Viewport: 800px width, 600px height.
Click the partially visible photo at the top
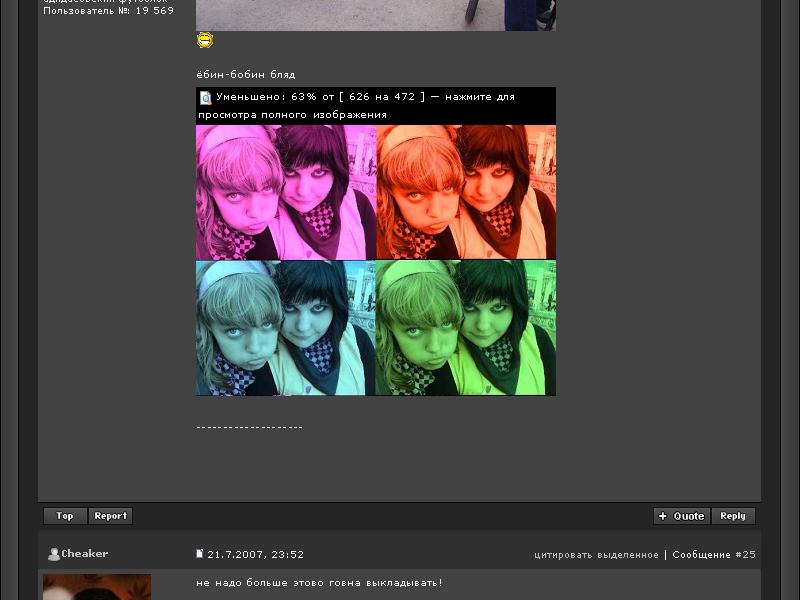375,14
